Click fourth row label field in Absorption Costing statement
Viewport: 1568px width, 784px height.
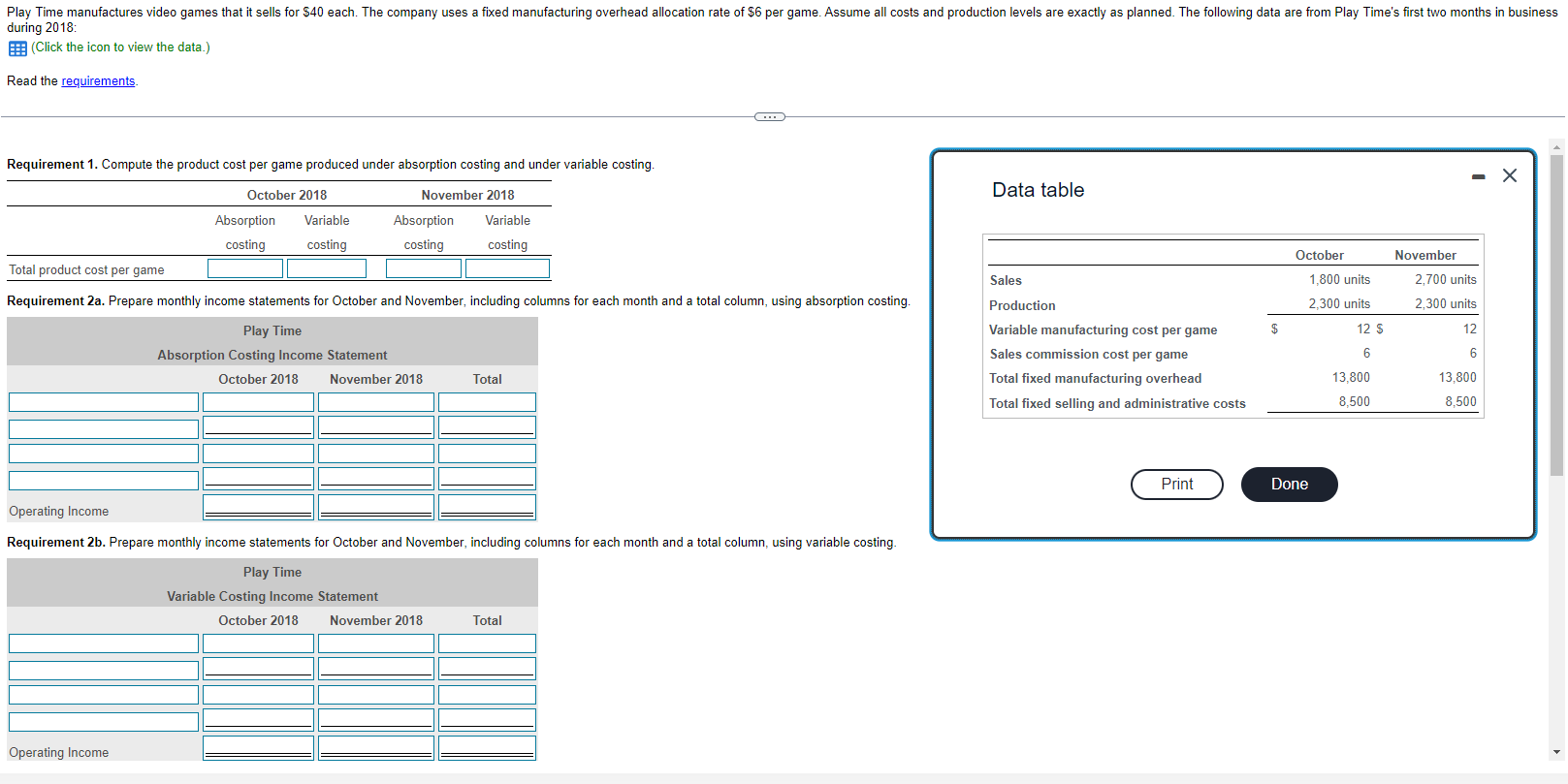tap(104, 480)
